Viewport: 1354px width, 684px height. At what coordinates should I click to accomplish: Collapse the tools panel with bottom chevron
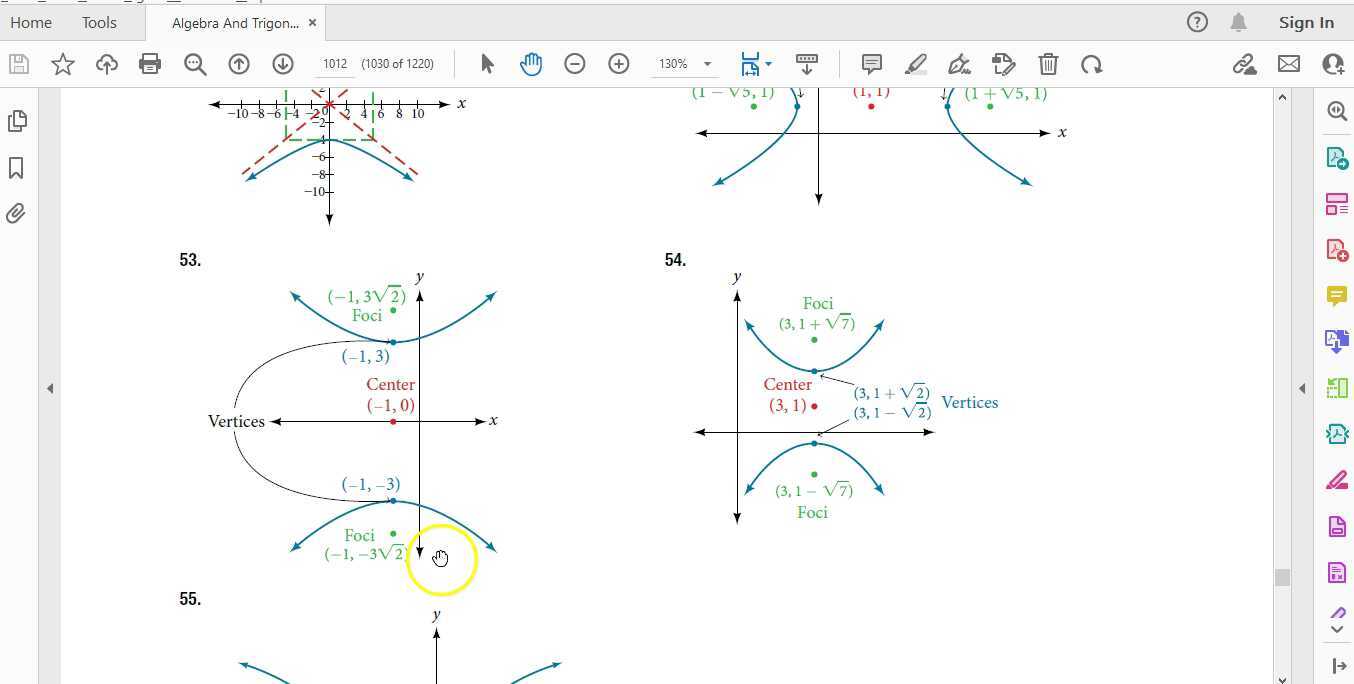click(x=1337, y=629)
